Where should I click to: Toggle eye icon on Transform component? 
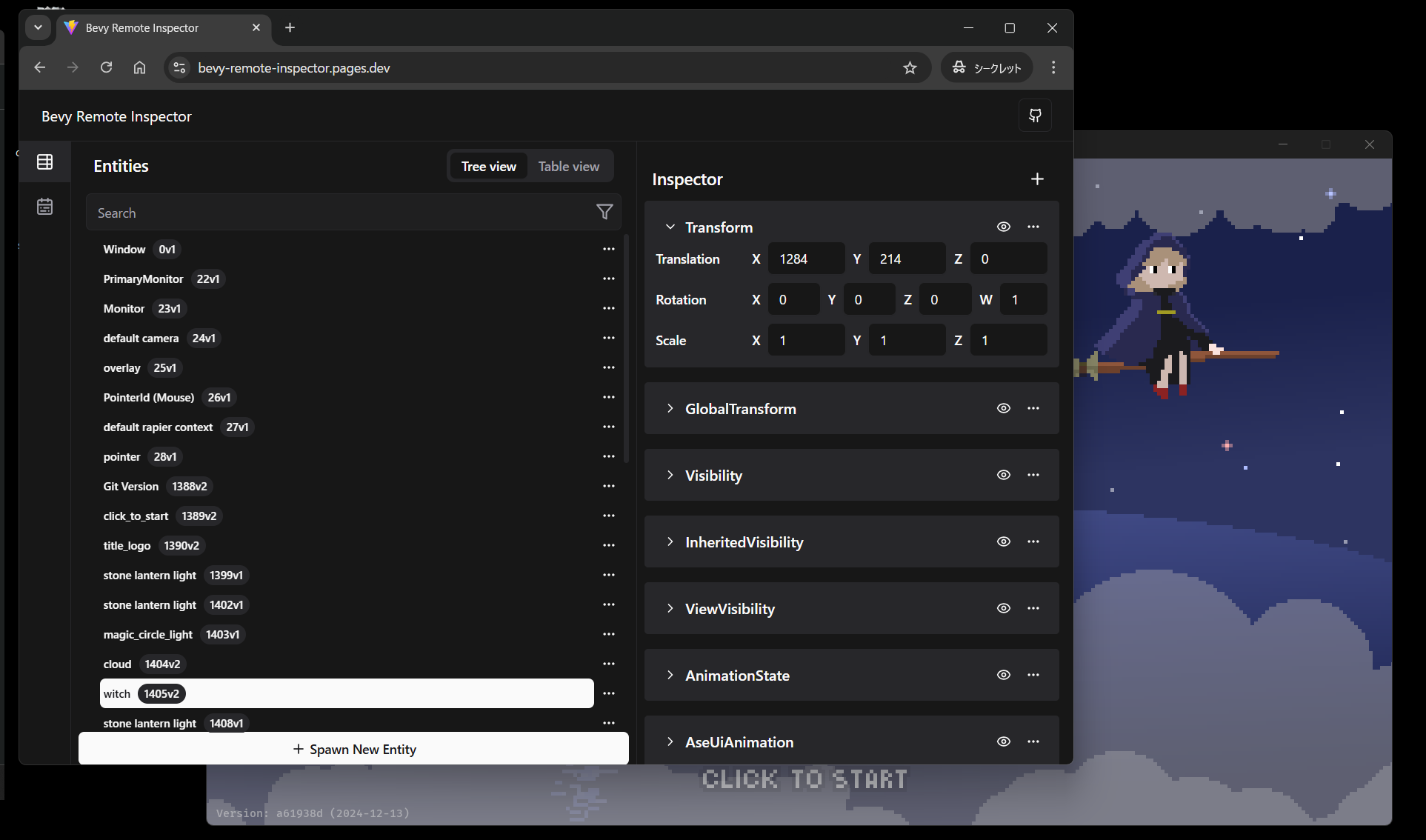coord(1003,227)
